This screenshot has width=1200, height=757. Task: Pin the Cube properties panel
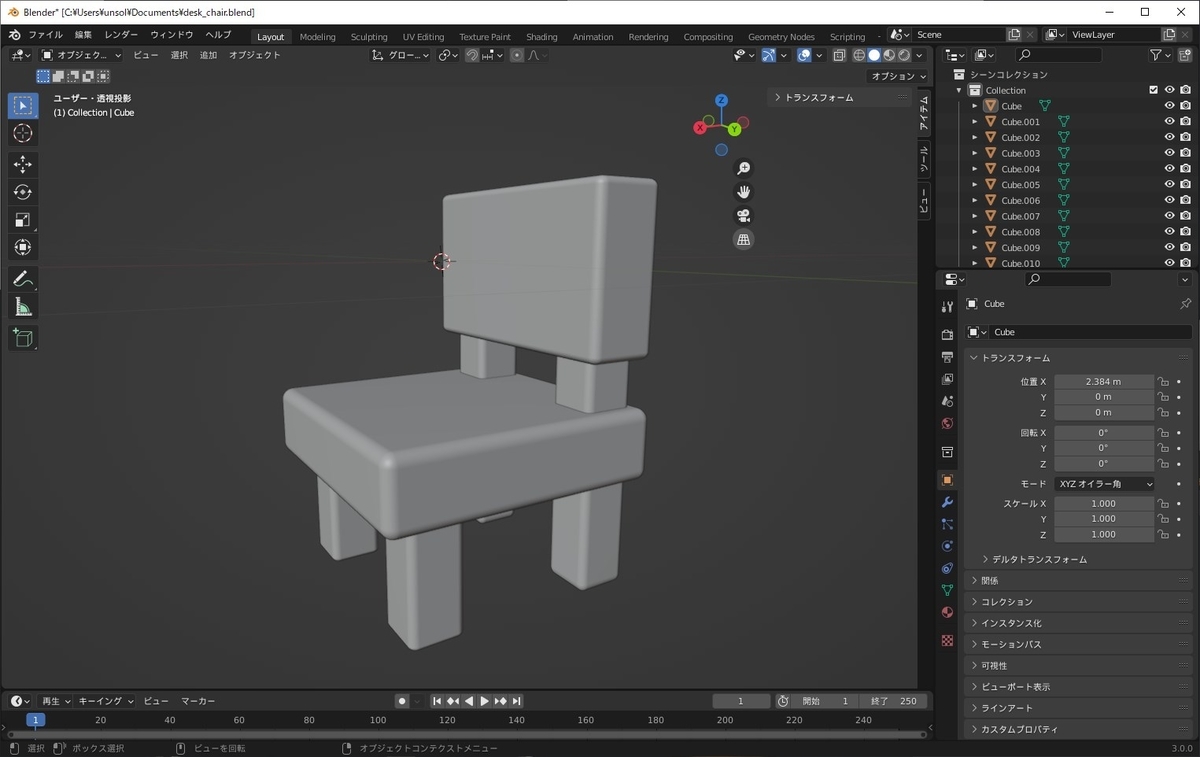click(x=1185, y=304)
